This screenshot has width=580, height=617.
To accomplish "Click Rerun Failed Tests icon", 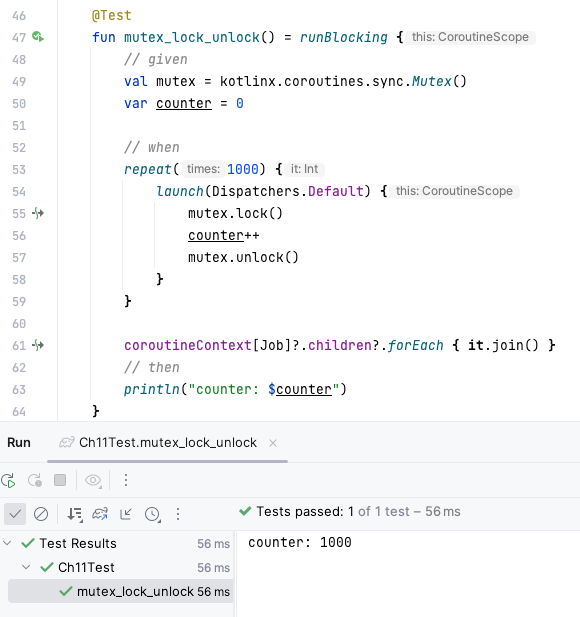I will [35, 480].
